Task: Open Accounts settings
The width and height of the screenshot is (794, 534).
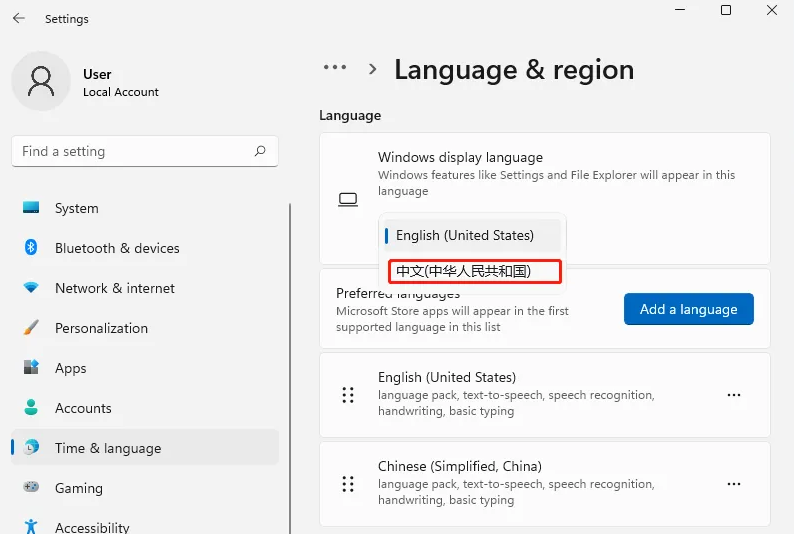Action: 145,408
